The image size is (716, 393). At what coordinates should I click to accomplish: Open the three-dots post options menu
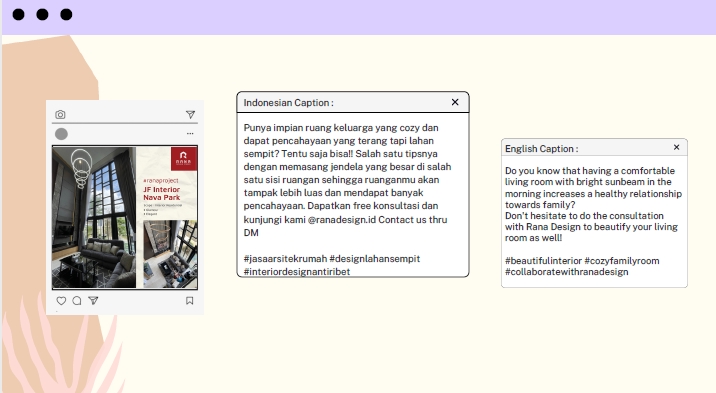coord(190,134)
